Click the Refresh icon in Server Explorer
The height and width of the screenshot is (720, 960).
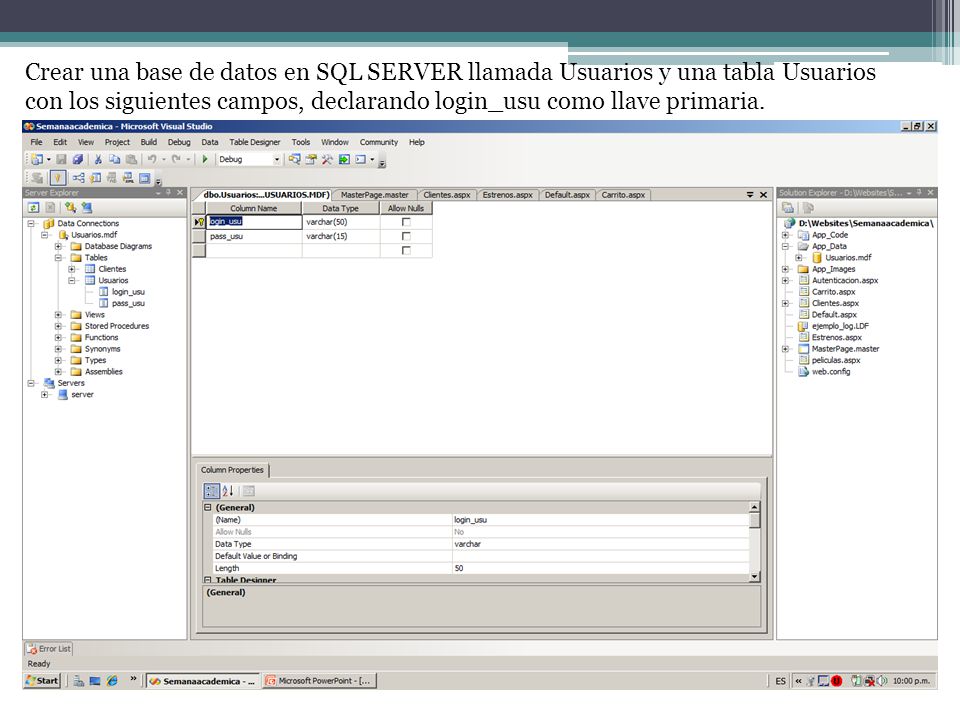[34, 208]
